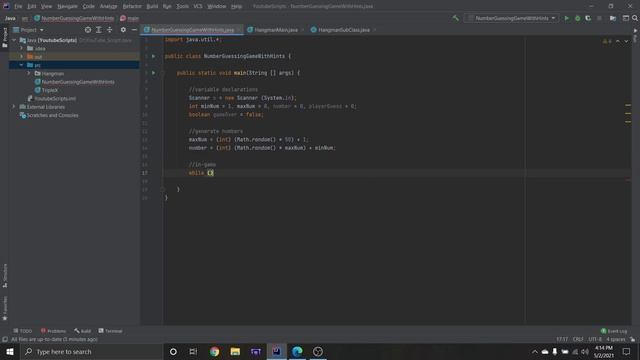Open the Build tool window
Image resolution: width=640 pixels, height=360 pixels.
[83, 331]
